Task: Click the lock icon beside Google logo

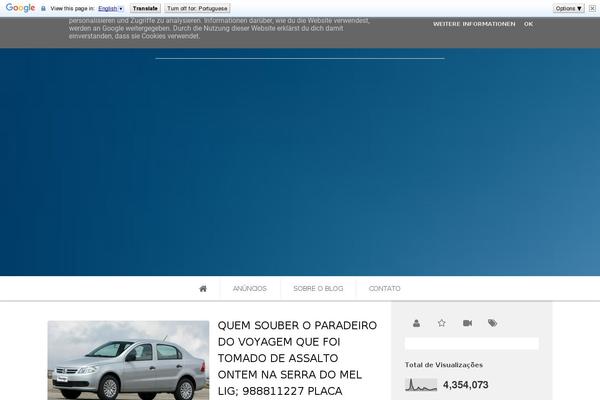Action: point(43,8)
